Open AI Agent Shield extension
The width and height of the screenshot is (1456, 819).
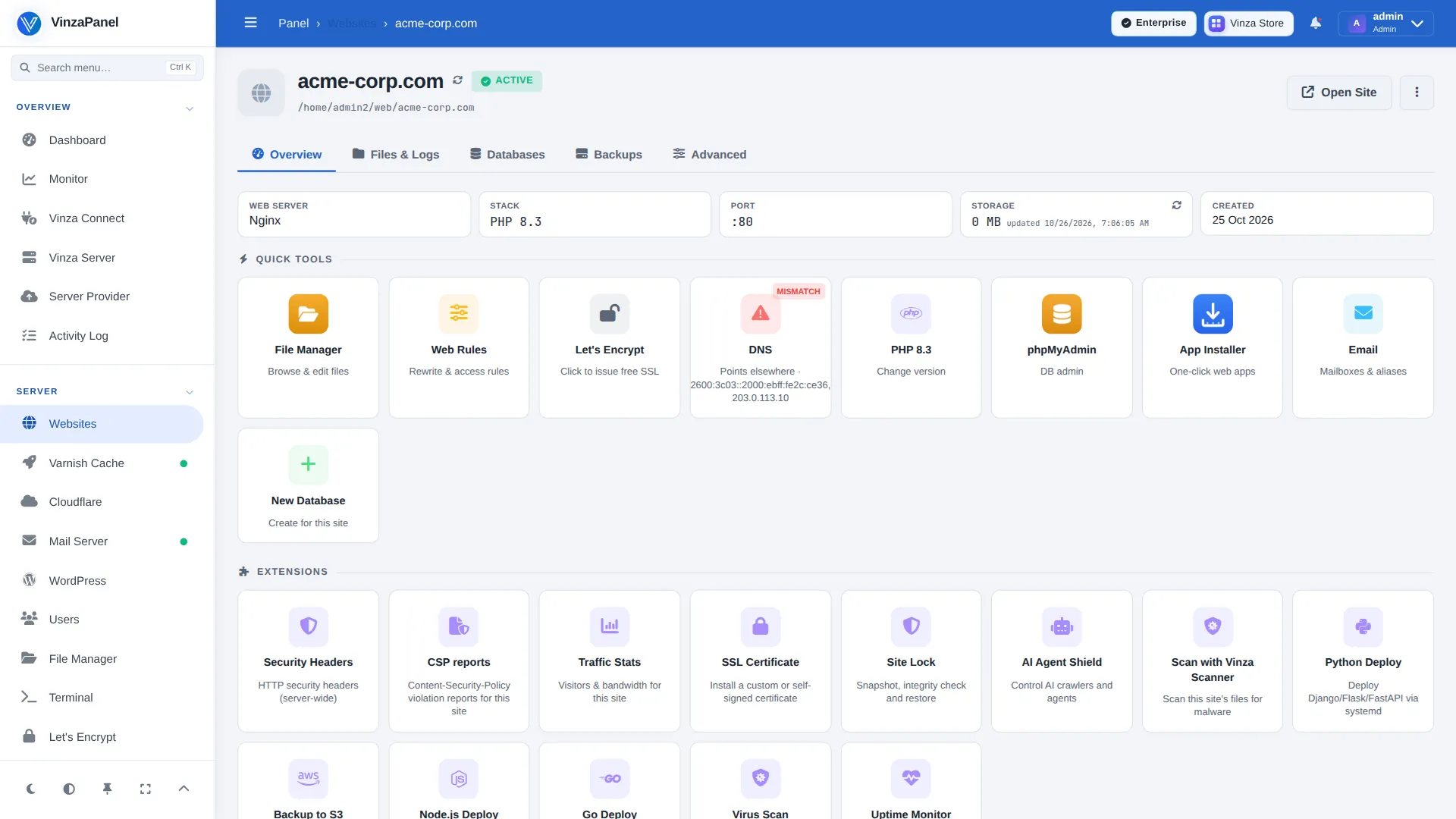[1062, 661]
